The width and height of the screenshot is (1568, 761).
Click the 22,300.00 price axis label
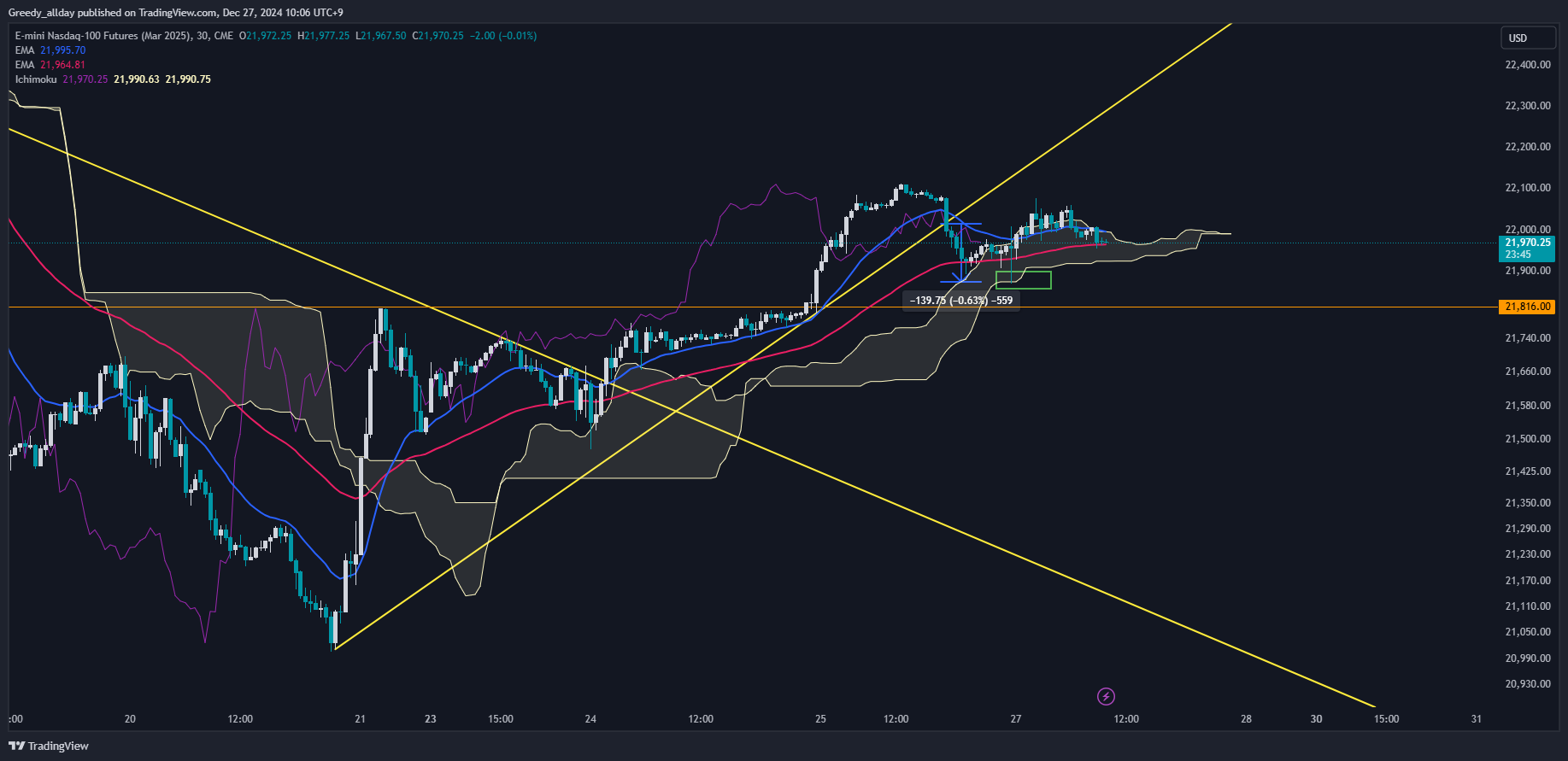click(1528, 106)
